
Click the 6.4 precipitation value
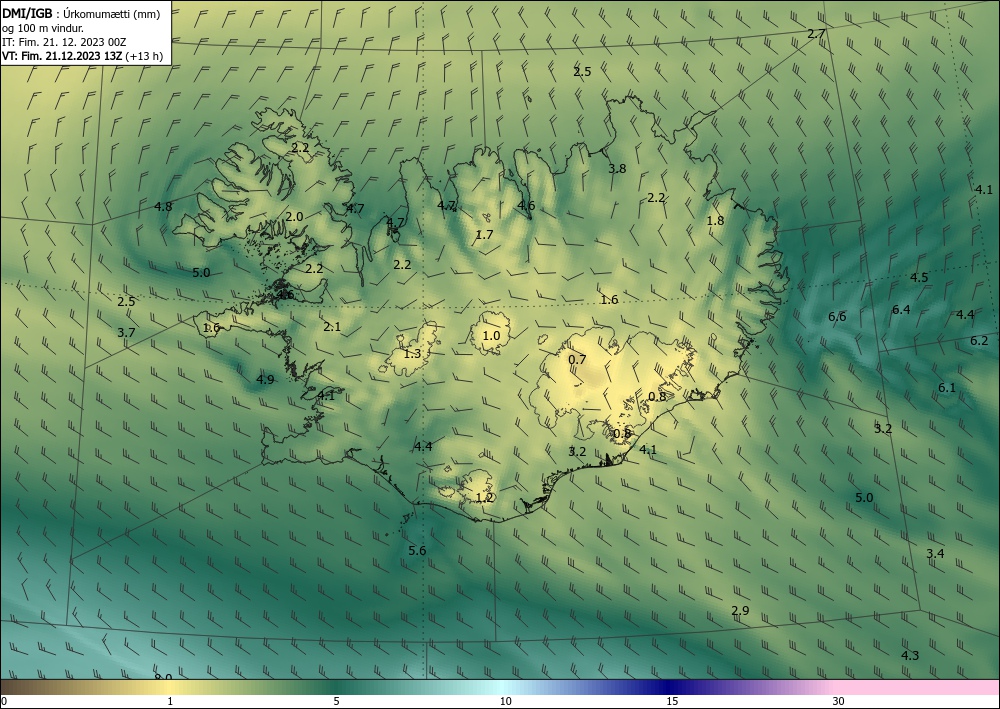pos(901,310)
